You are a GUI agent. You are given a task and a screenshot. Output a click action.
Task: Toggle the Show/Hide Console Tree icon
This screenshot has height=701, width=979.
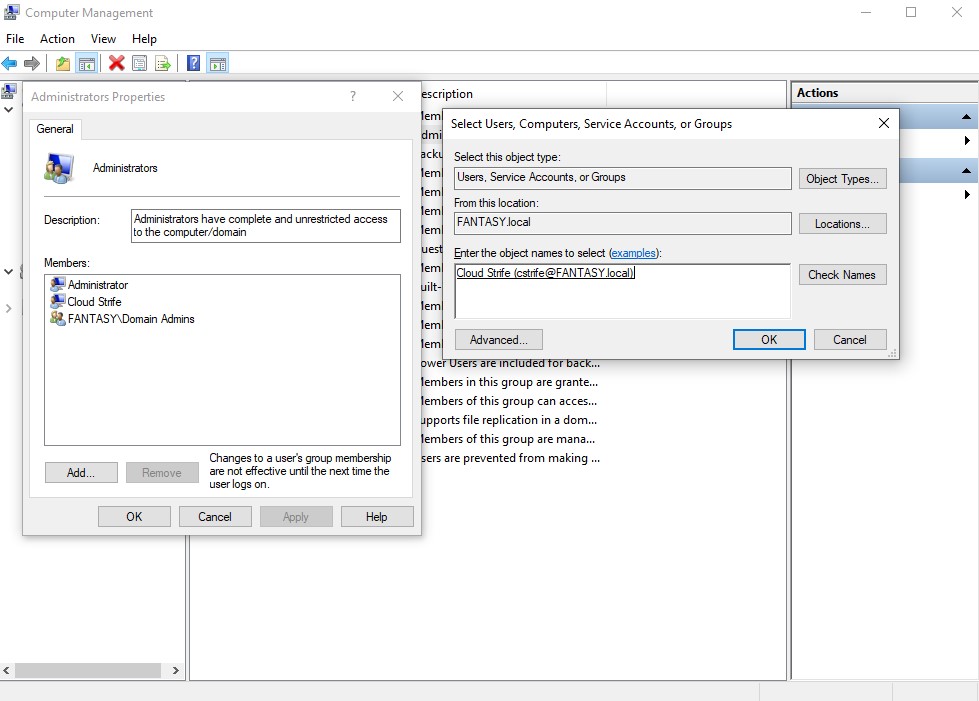click(x=87, y=63)
